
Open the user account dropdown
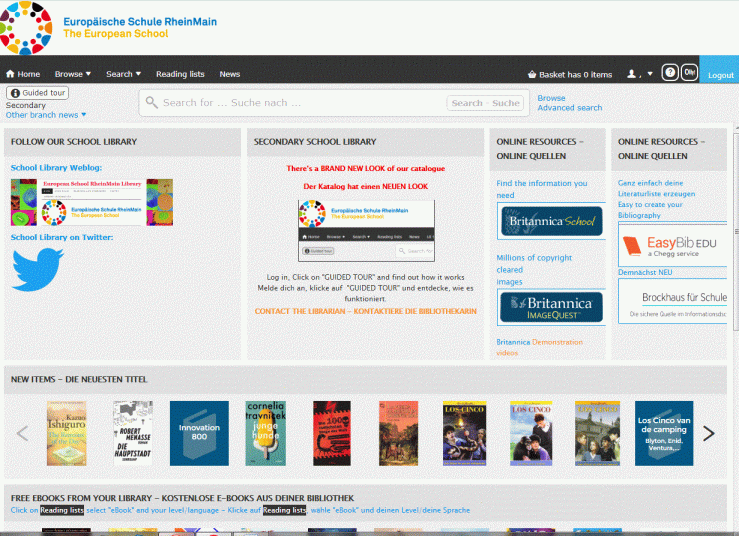(638, 74)
